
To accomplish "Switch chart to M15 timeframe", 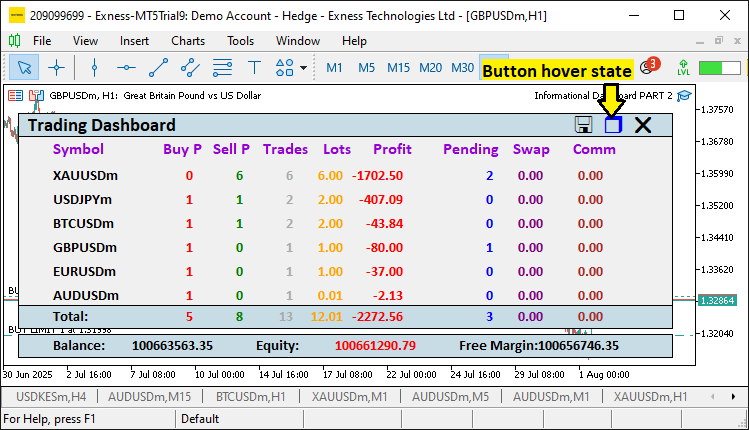I will [398, 68].
